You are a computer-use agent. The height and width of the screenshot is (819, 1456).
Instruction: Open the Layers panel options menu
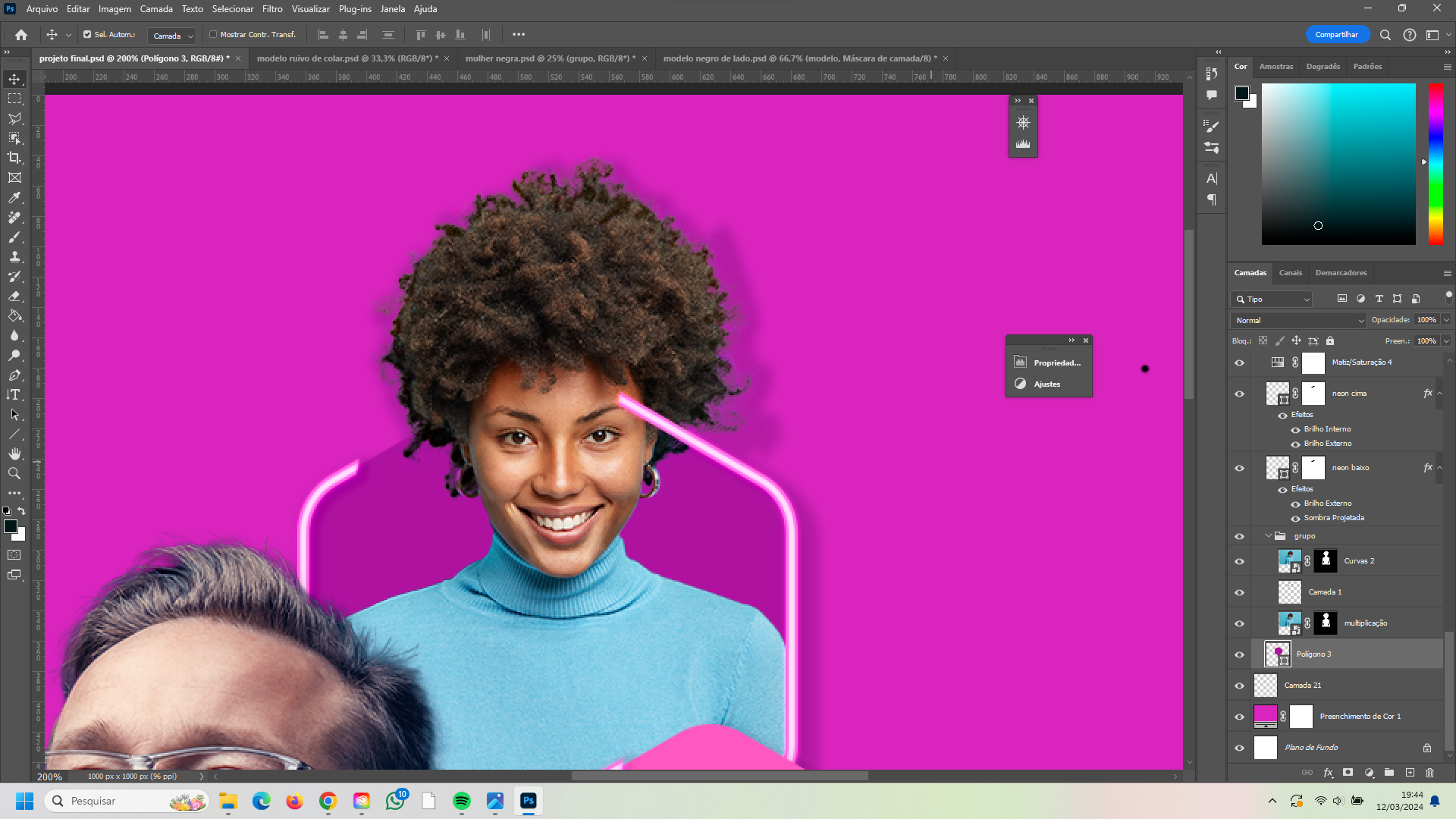tap(1447, 273)
